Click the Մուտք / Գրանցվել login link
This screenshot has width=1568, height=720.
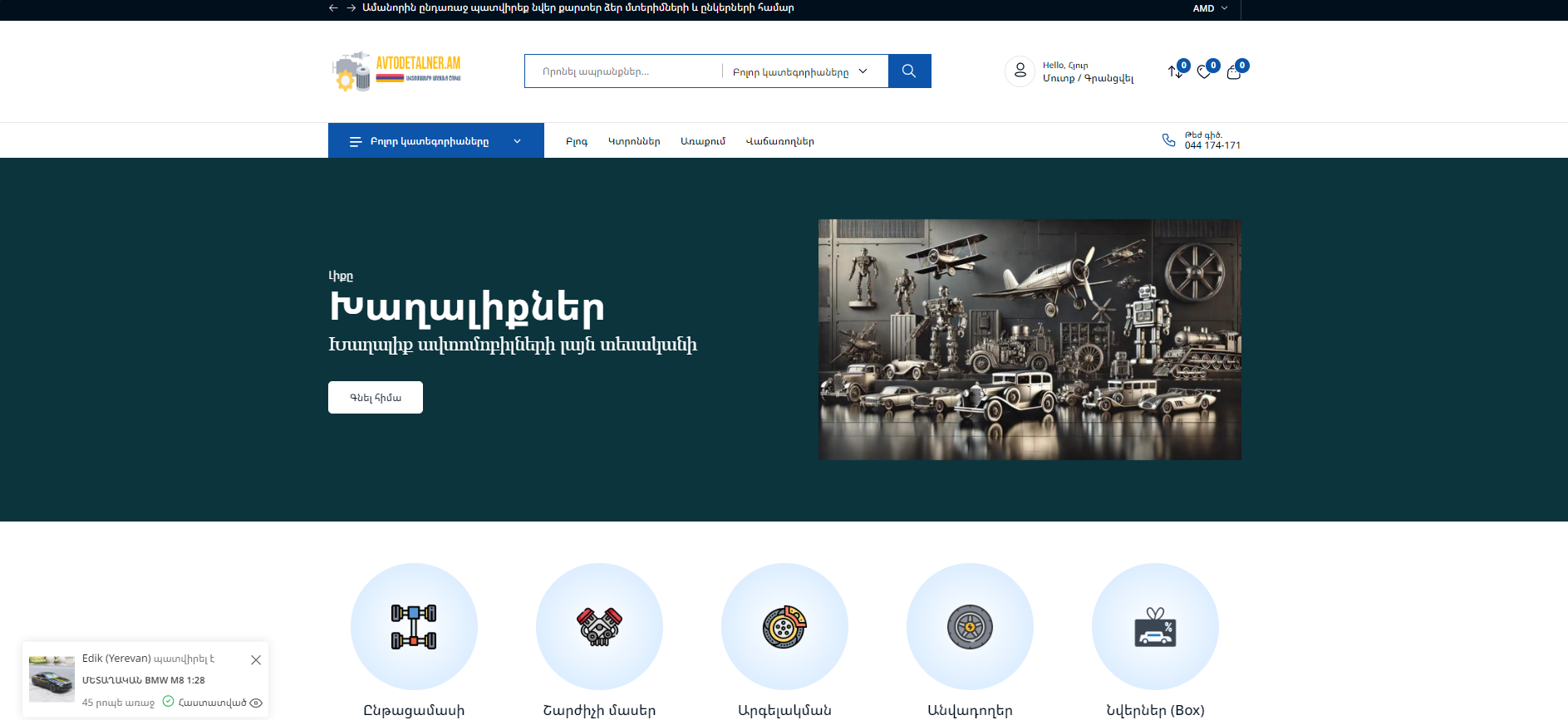[x=1088, y=78]
